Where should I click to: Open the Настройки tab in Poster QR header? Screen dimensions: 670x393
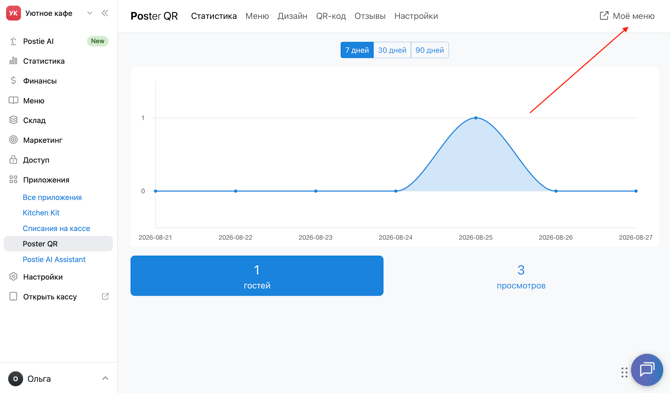416,16
